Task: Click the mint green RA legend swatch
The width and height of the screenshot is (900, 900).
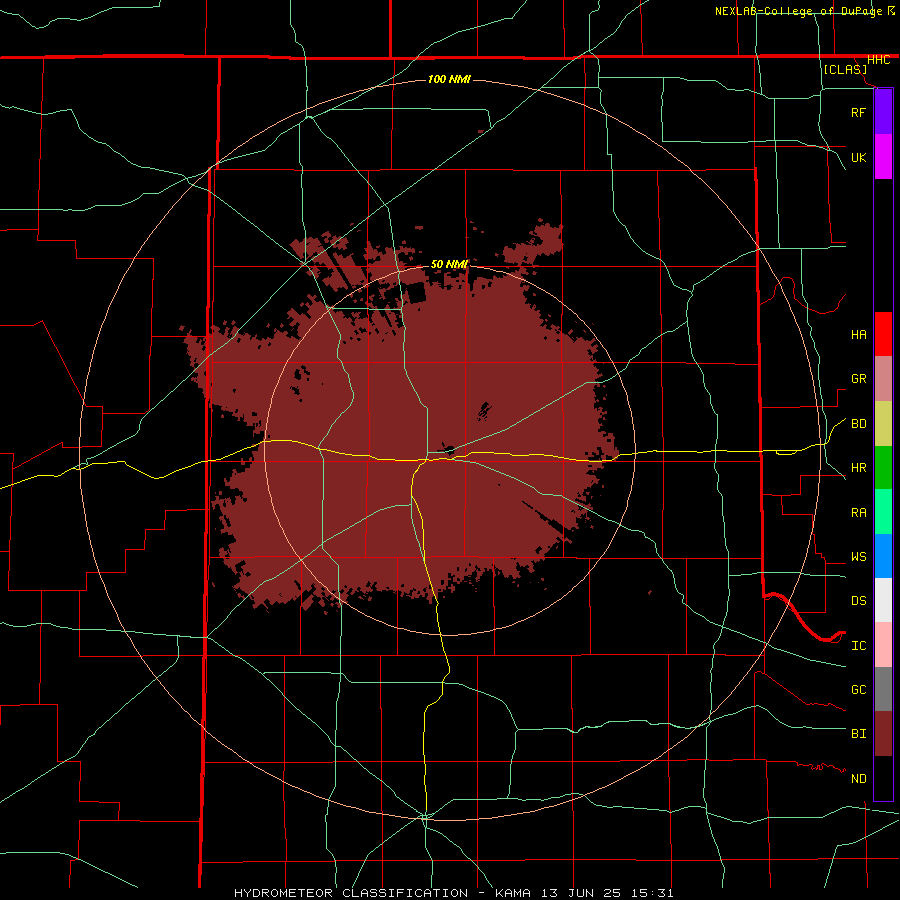Action: pyautogui.click(x=883, y=512)
